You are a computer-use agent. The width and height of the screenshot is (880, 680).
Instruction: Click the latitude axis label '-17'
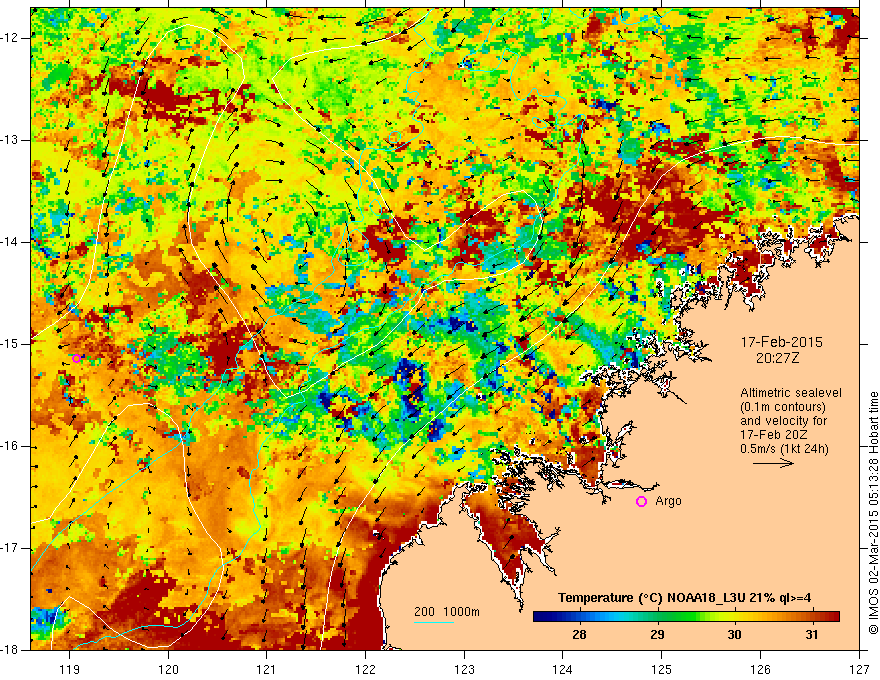click(10, 548)
